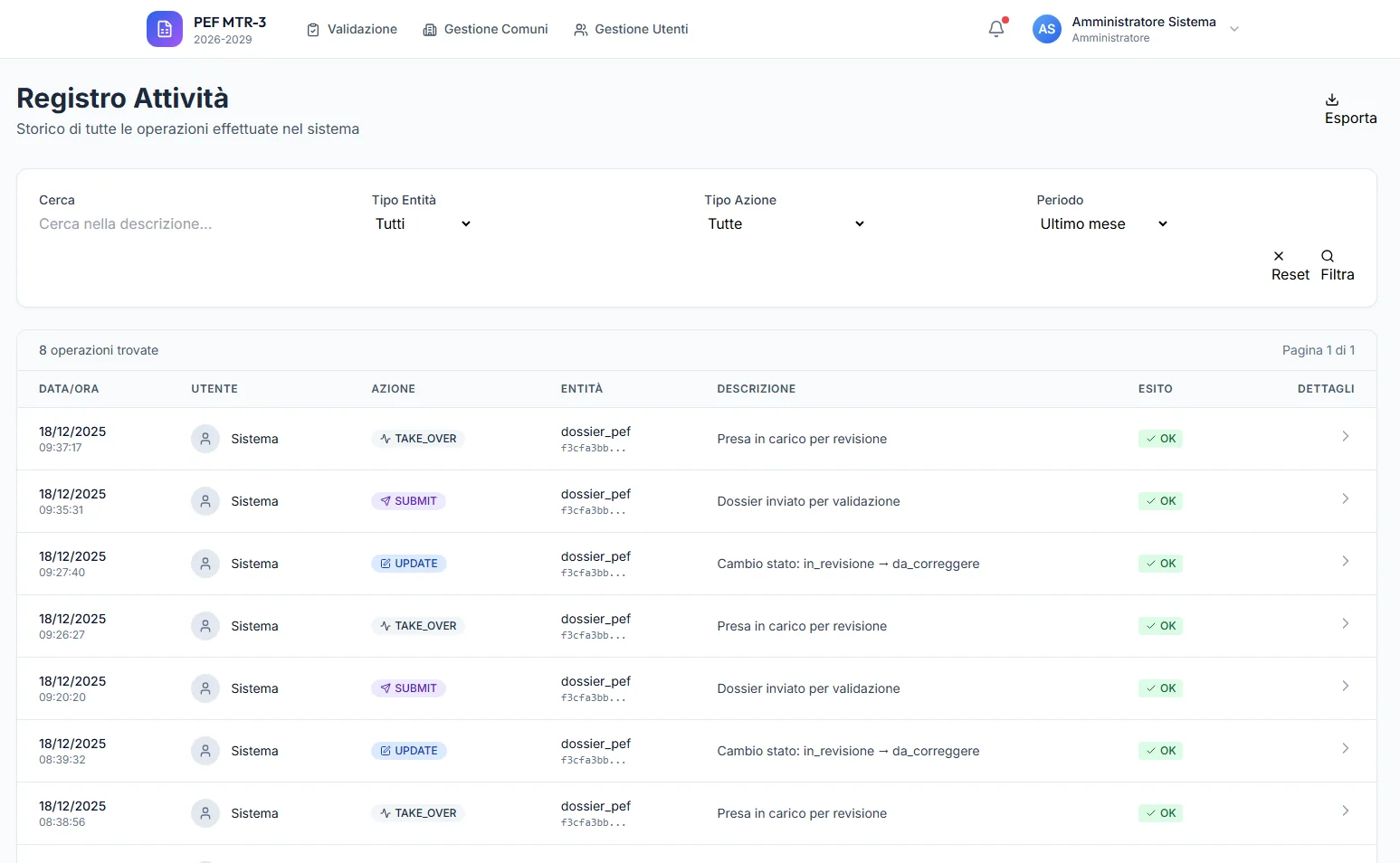Expand details of the 09:26:27 row

point(1346,623)
